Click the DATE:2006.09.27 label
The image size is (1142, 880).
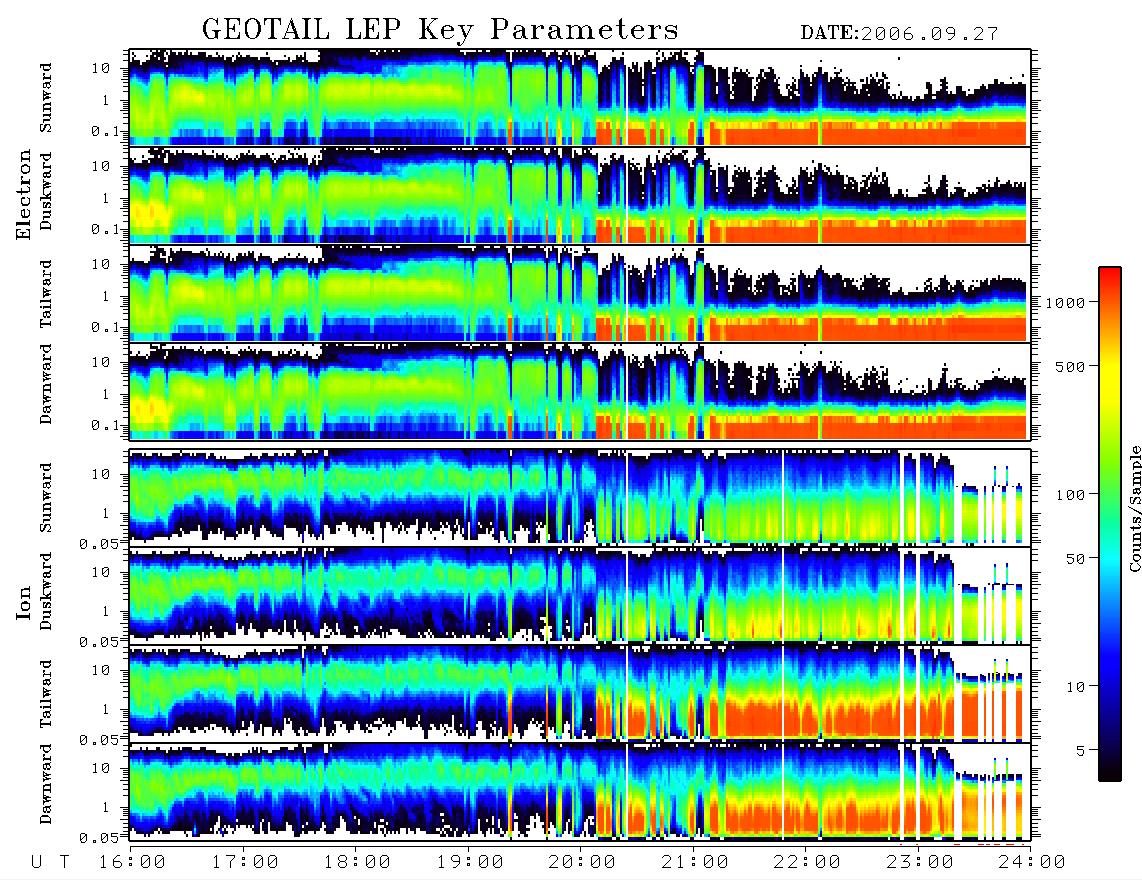(899, 34)
